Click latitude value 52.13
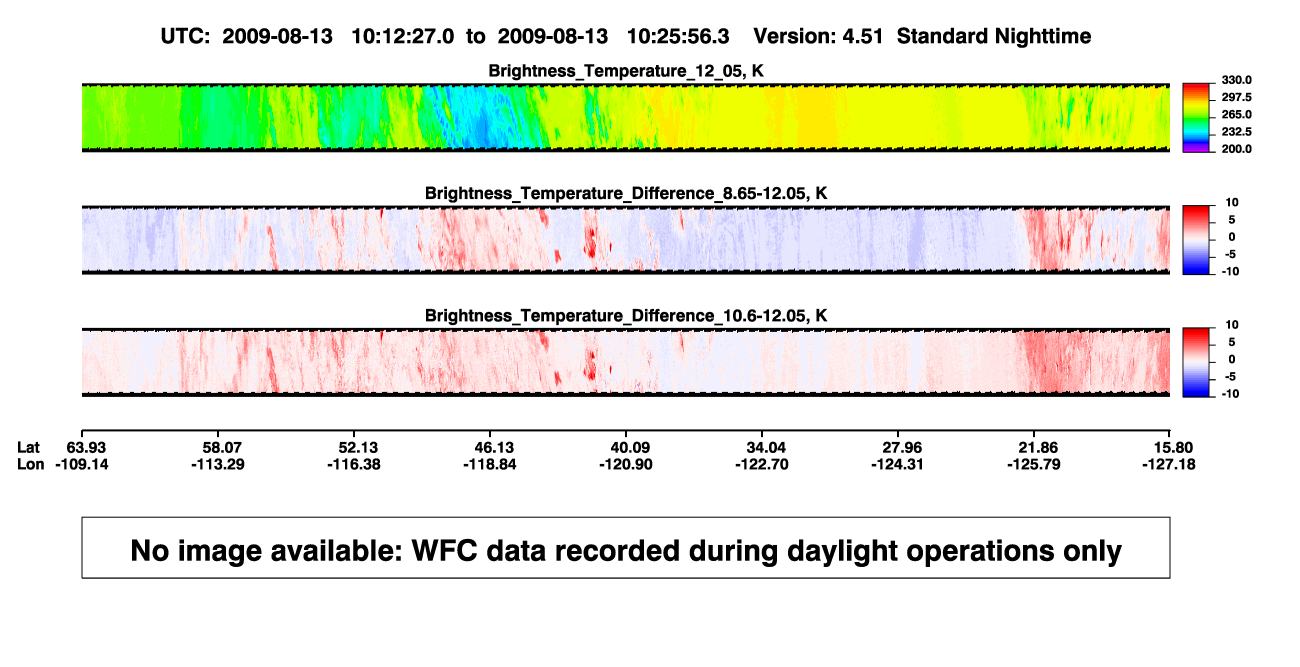 [x=359, y=447]
